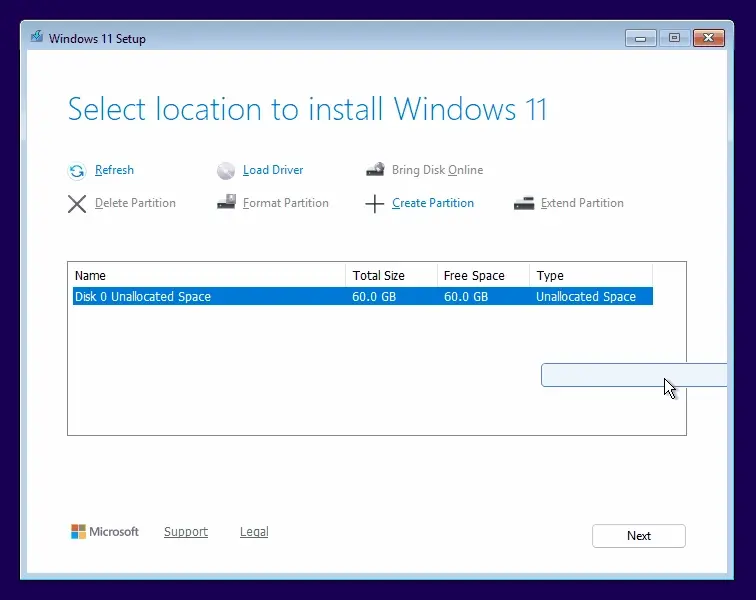Open the Load Driver link
The image size is (756, 600).
pyautogui.click(x=273, y=170)
